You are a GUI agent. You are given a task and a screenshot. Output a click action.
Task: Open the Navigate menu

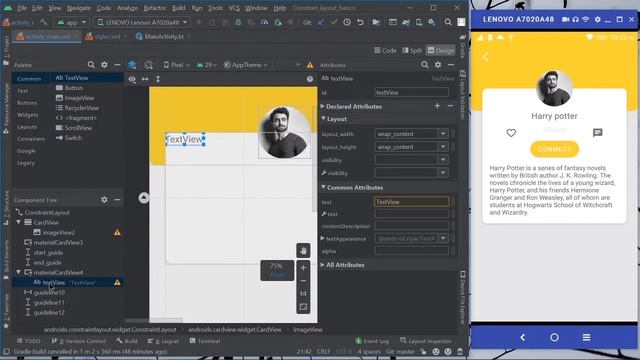point(79,8)
